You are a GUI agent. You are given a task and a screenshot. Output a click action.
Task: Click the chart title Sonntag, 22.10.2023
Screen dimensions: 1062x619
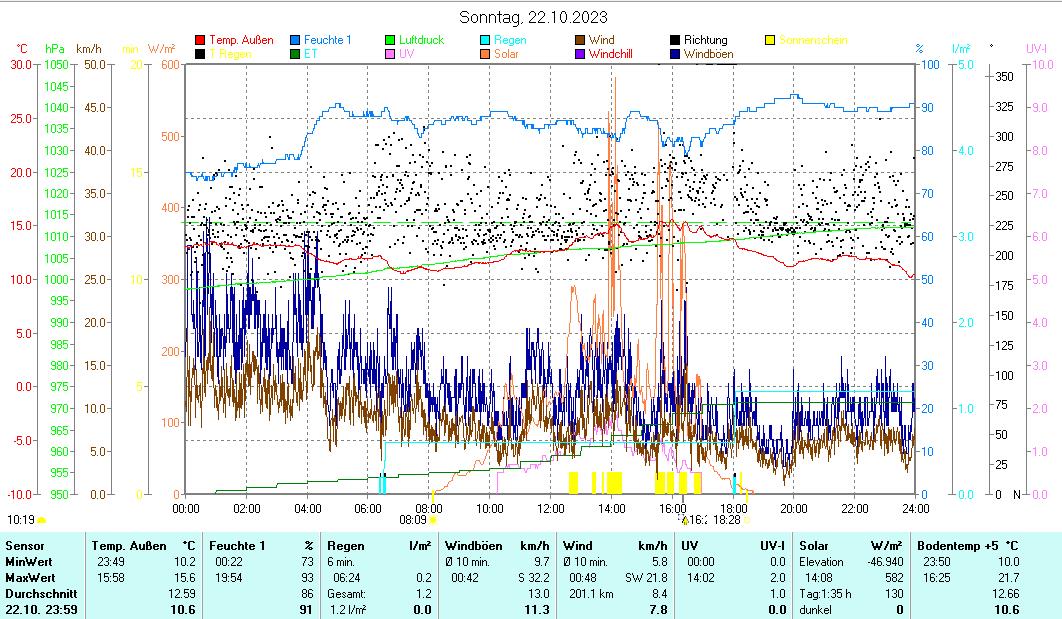pyautogui.click(x=533, y=17)
